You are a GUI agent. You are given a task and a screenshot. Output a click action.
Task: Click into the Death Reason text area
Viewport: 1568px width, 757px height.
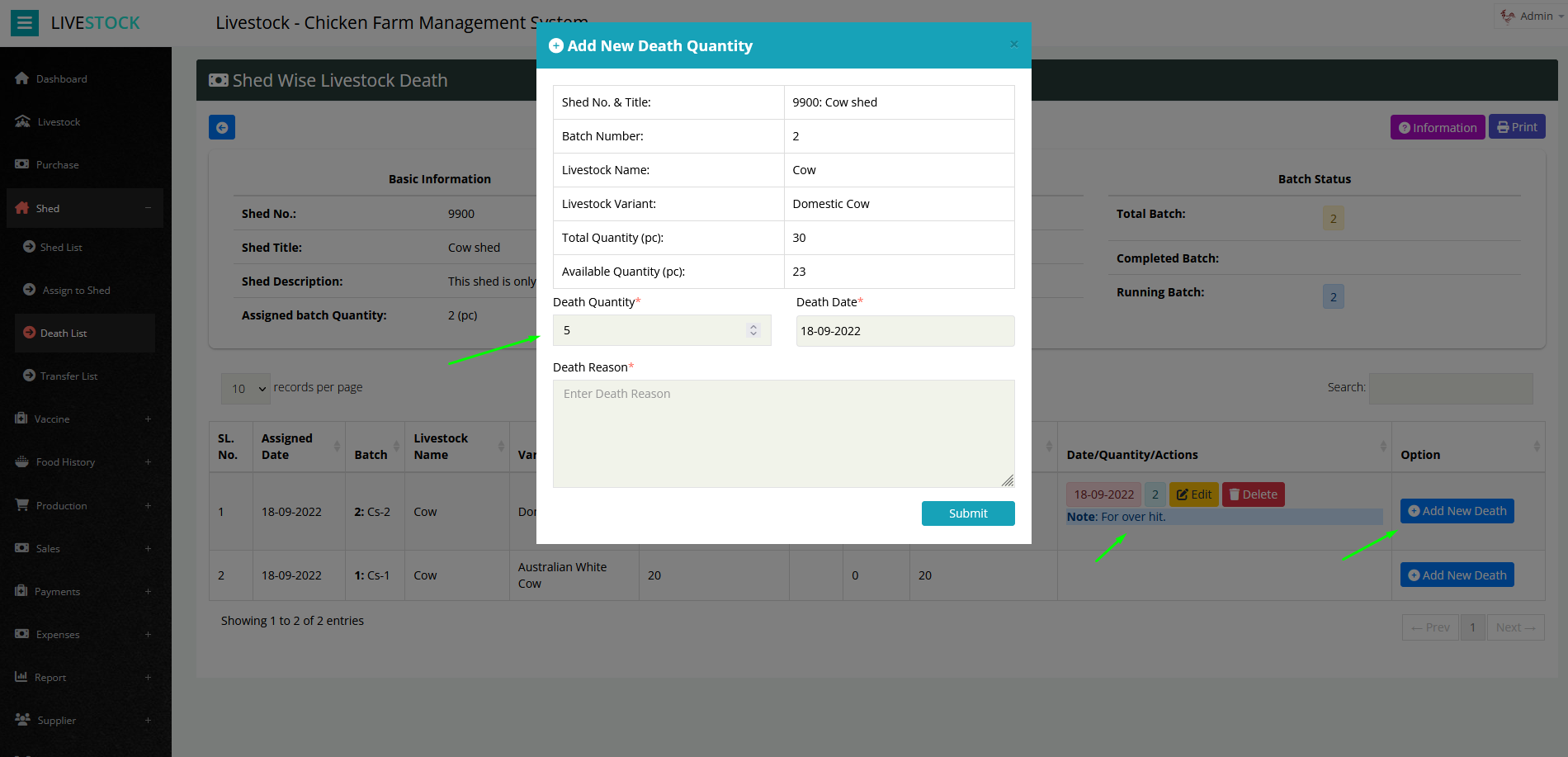782,433
